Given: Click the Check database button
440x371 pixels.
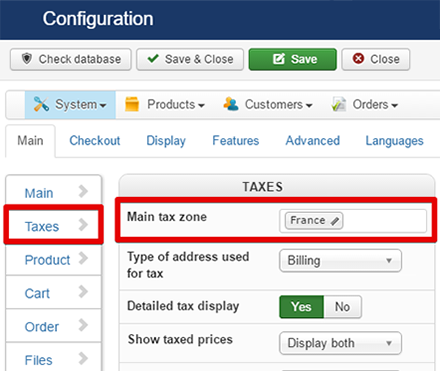Looking at the screenshot, I should 71,59.
